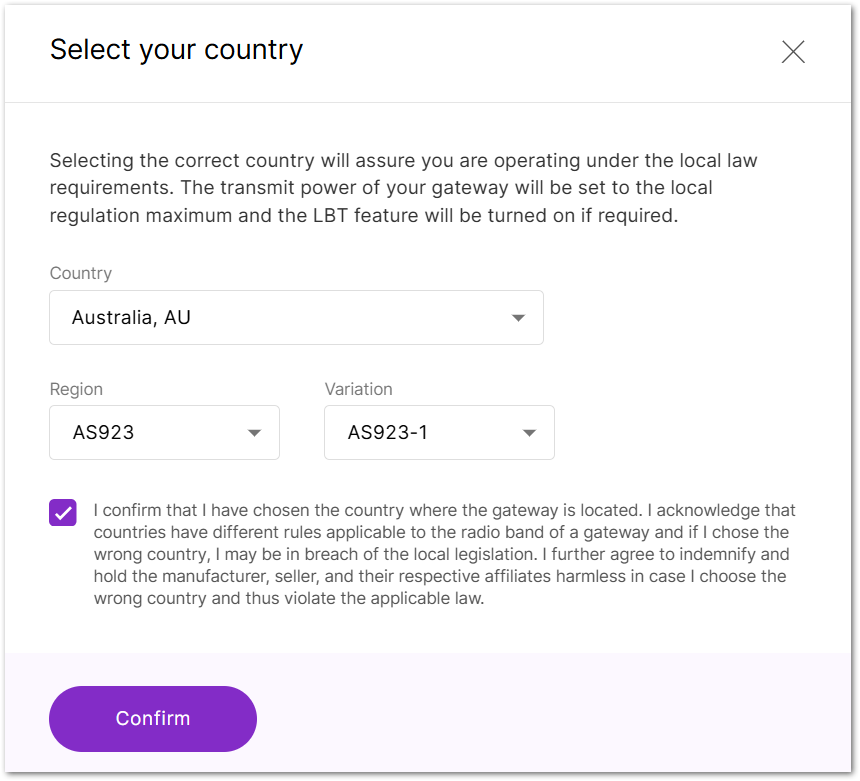
Task: Expand the Region dropdown showing AS923
Action: [x=164, y=432]
